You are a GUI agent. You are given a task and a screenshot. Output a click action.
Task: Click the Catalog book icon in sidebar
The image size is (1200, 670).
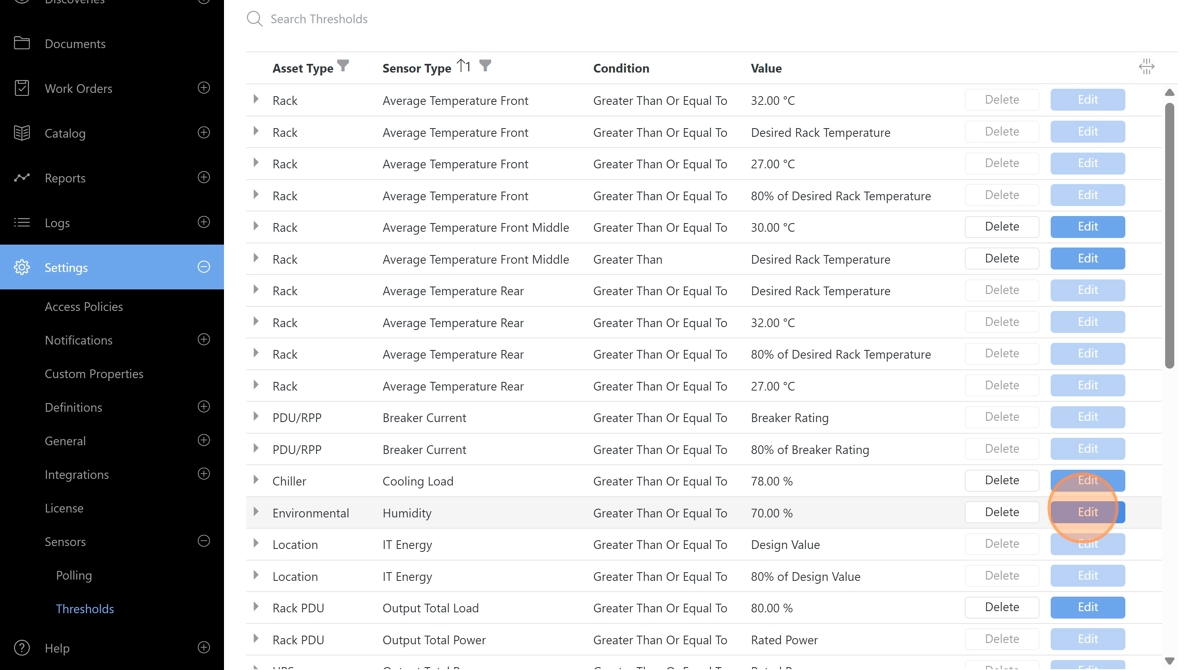(22, 133)
